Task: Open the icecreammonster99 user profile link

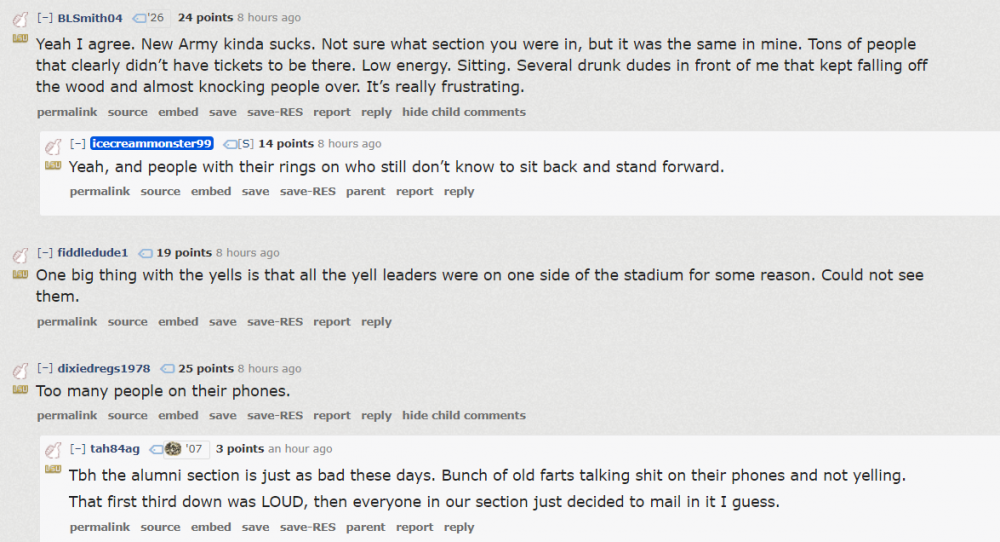Action: click(x=152, y=144)
